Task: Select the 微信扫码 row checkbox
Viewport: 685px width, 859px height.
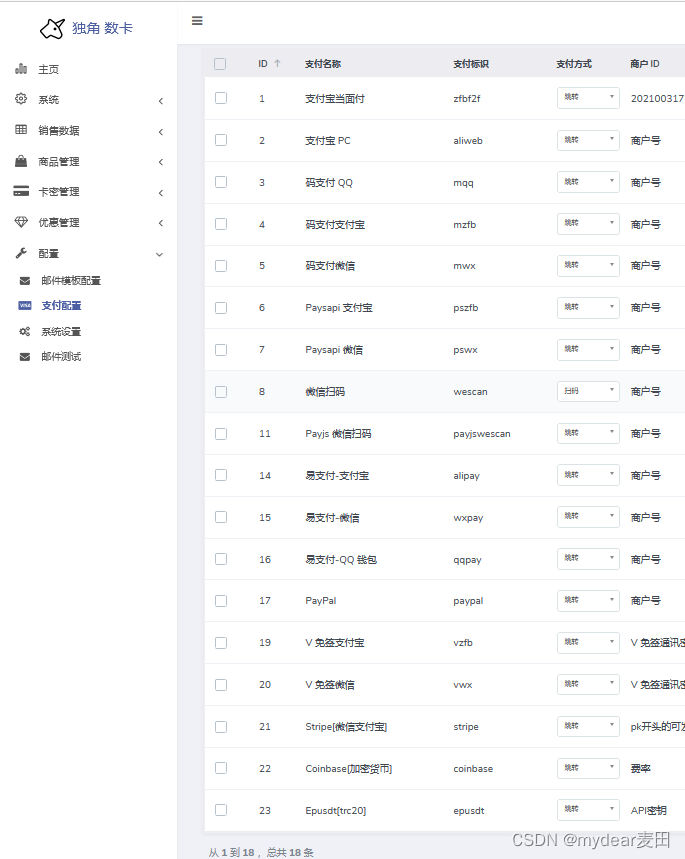Action: coord(221,392)
